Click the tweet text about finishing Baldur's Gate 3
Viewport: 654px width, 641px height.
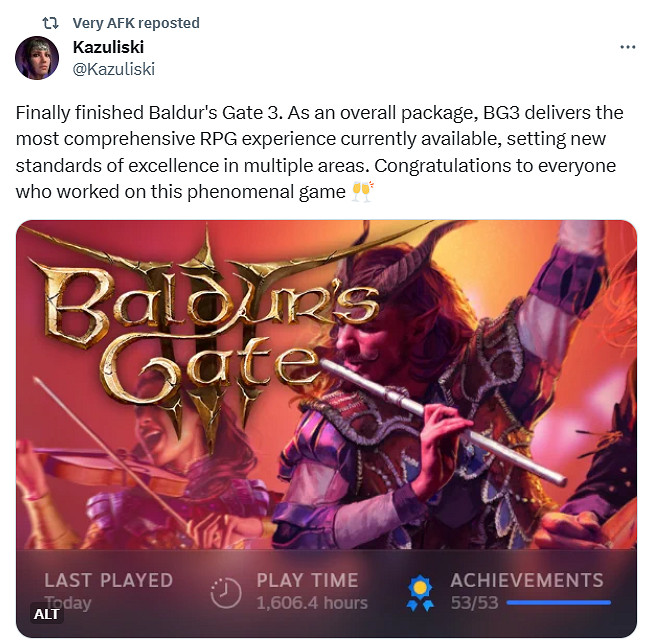point(319,152)
